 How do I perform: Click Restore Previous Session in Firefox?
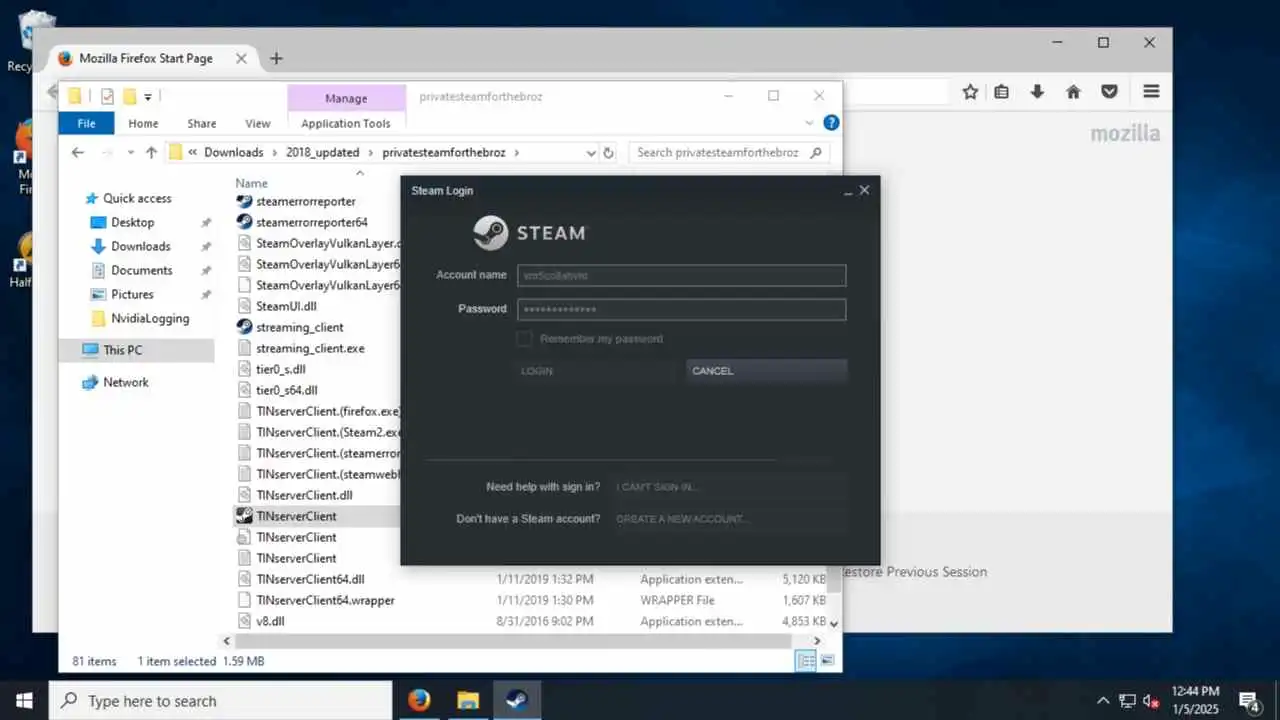coord(913,572)
